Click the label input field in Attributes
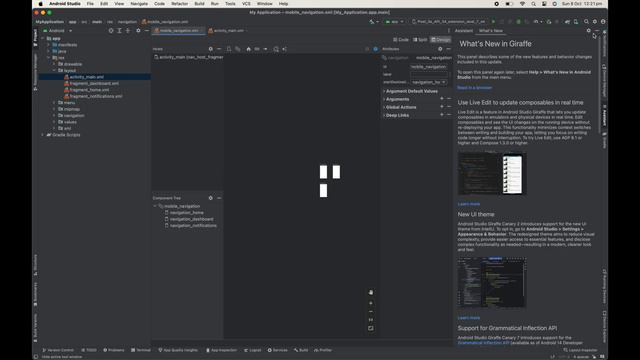This screenshot has height=360, width=640. click(x=429, y=74)
